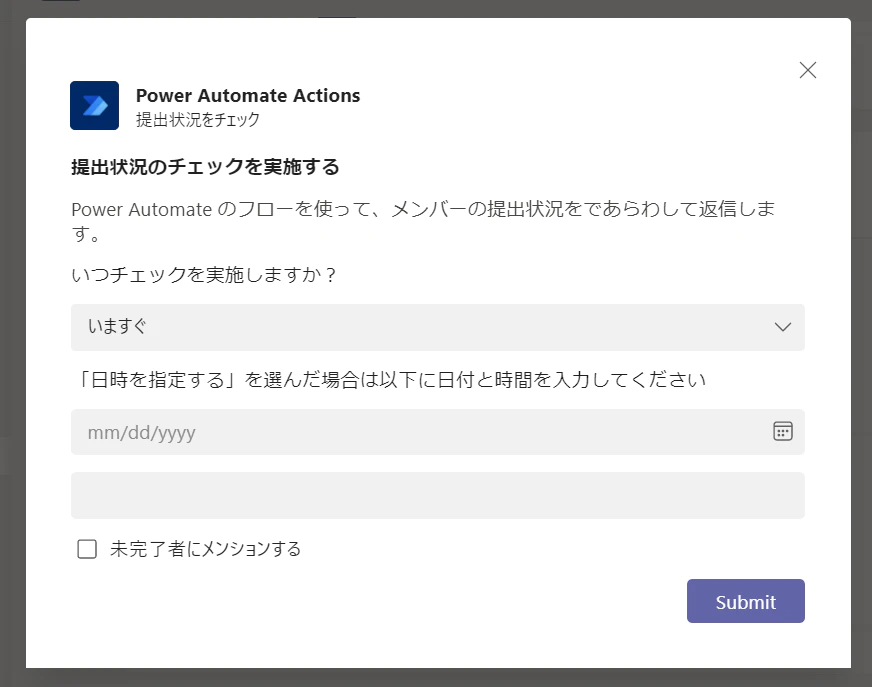Click the Power Automate Actions title

[248, 96]
